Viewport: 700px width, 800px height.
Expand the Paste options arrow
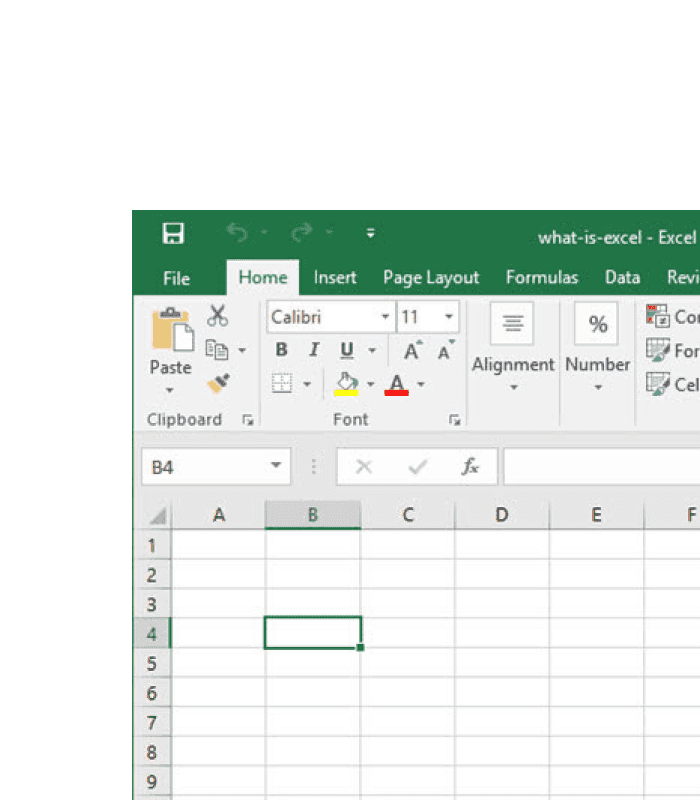(x=169, y=390)
